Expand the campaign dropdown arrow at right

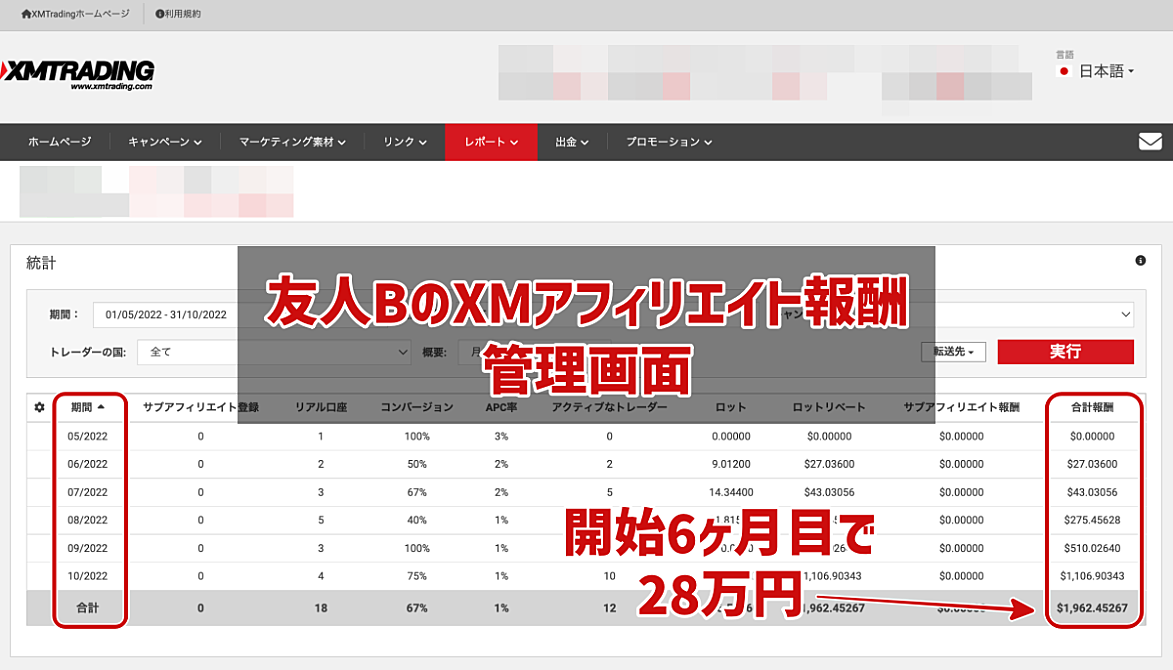tap(1125, 315)
